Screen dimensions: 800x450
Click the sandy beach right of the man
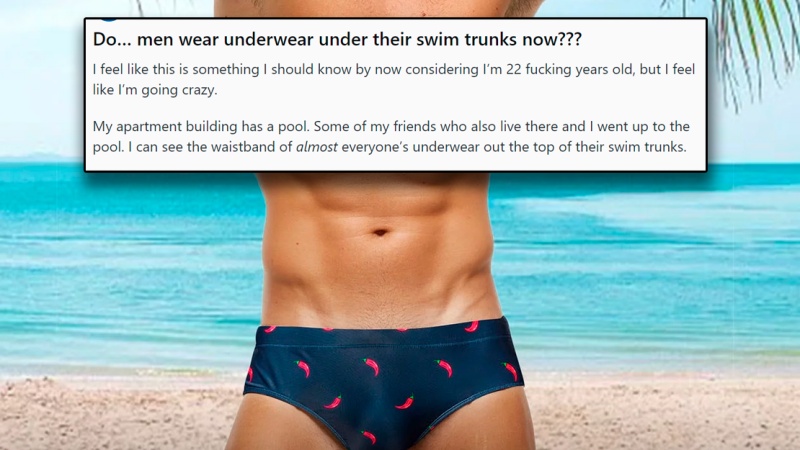pyautogui.click(x=663, y=413)
